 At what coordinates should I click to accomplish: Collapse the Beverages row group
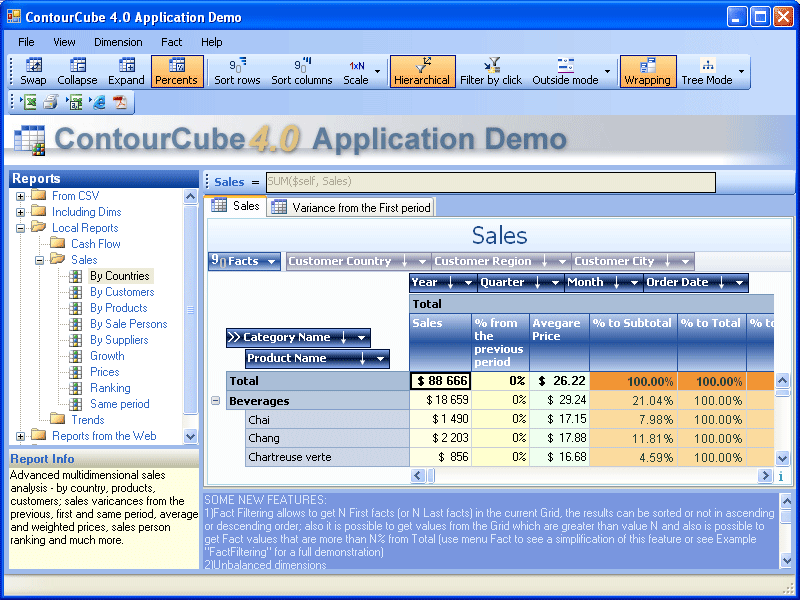pyautogui.click(x=215, y=401)
